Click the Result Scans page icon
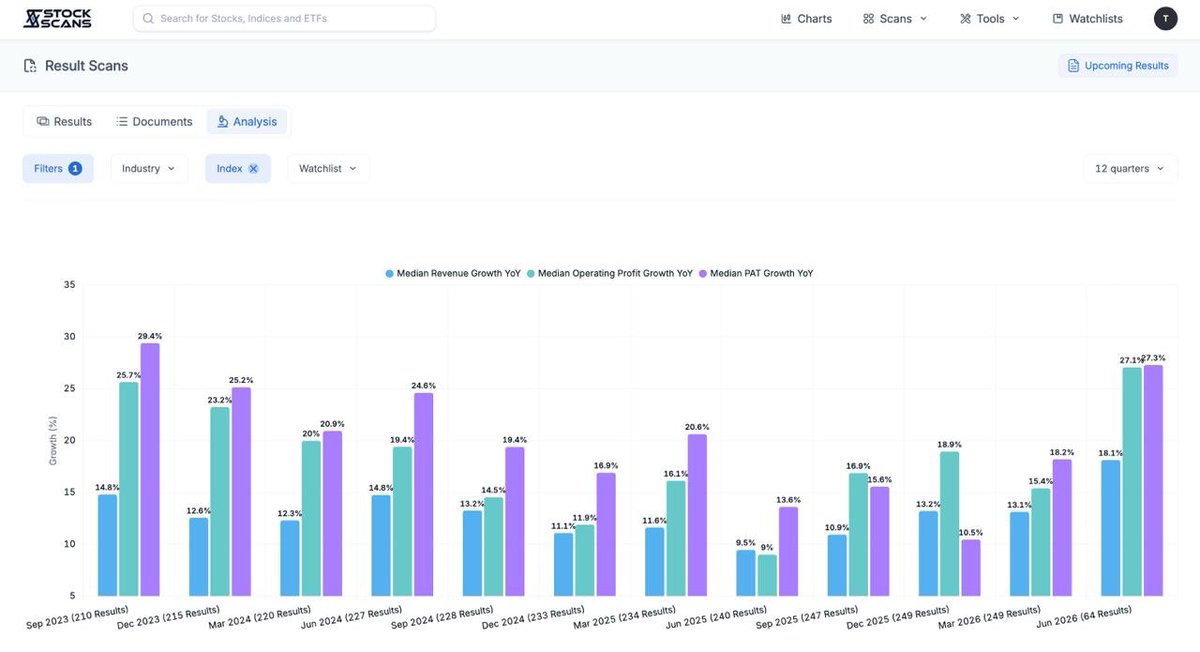The width and height of the screenshot is (1200, 652). [x=30, y=66]
